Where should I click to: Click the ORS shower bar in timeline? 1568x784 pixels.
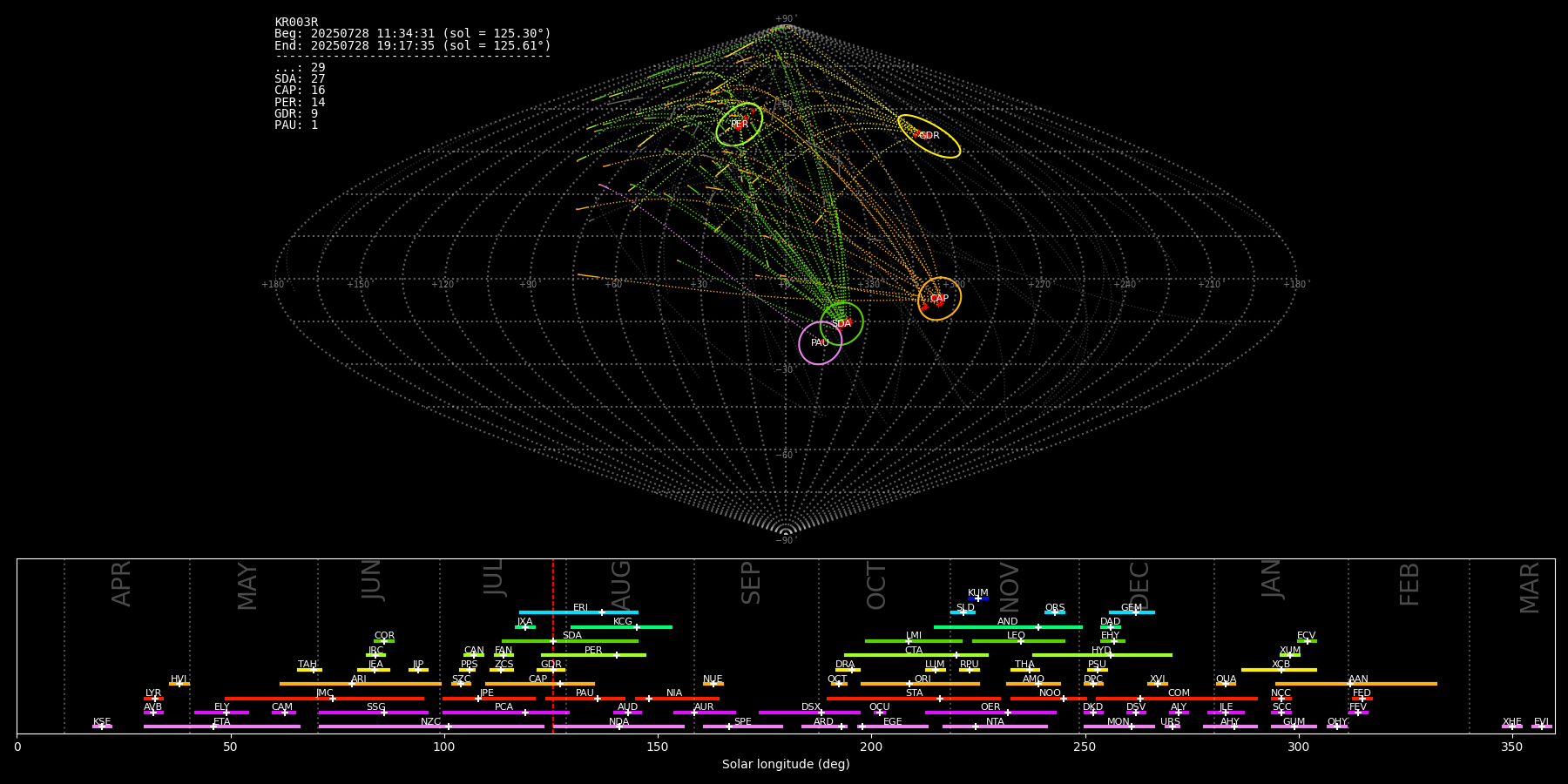tap(1055, 612)
